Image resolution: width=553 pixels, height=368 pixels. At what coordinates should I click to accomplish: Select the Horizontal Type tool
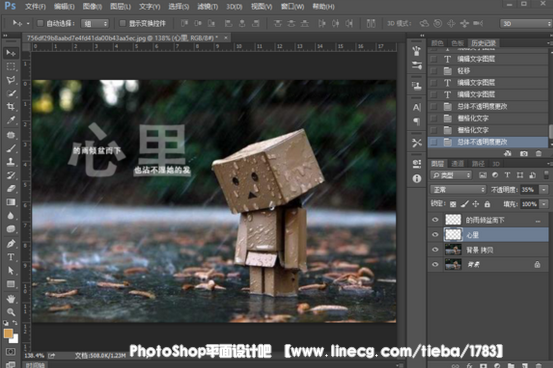(x=11, y=257)
